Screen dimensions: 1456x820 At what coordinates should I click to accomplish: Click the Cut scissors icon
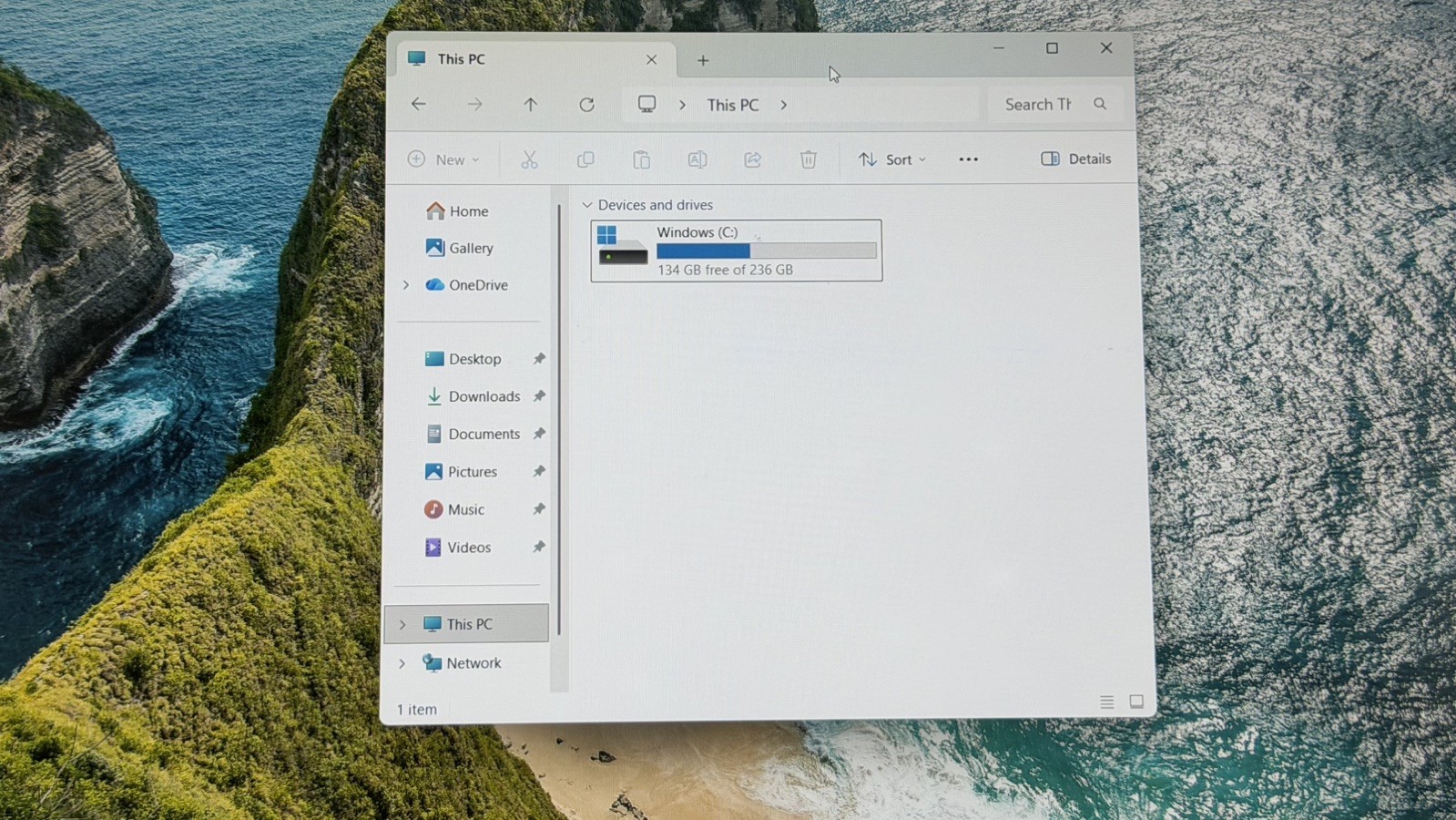click(529, 159)
